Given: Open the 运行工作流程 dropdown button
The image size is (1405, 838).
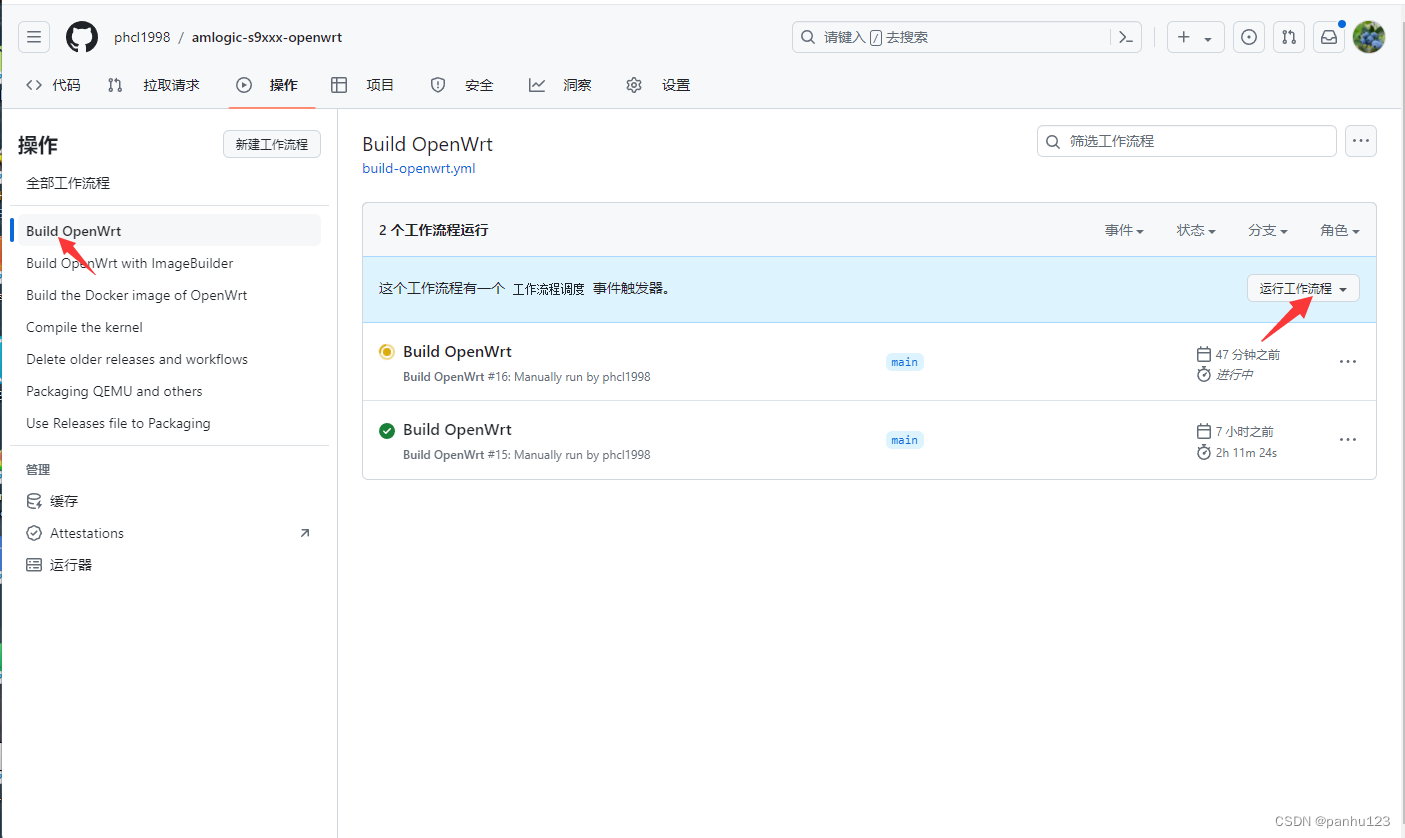Looking at the screenshot, I should [1303, 289].
